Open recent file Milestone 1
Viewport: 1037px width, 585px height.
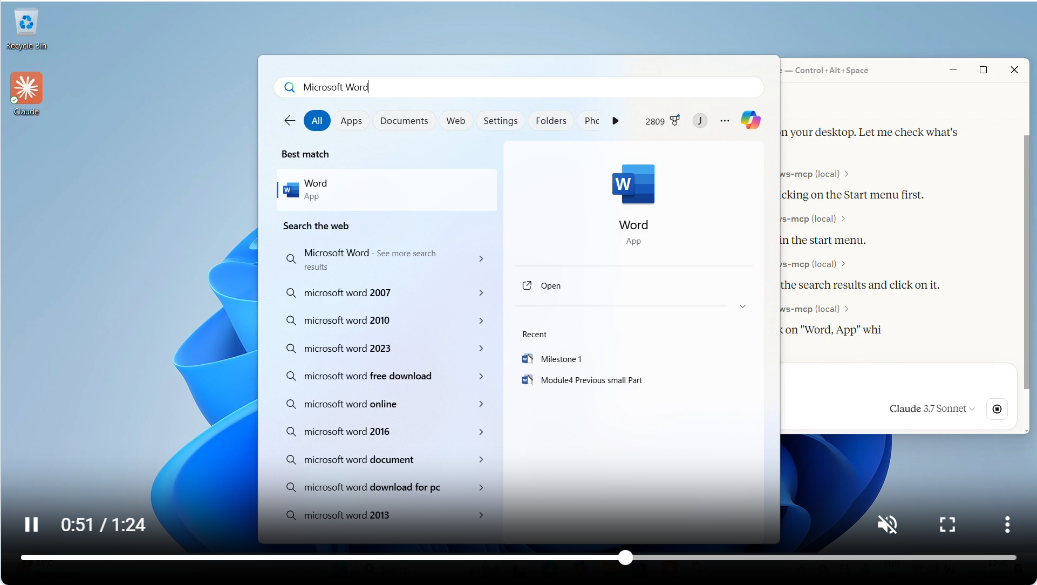click(x=561, y=359)
